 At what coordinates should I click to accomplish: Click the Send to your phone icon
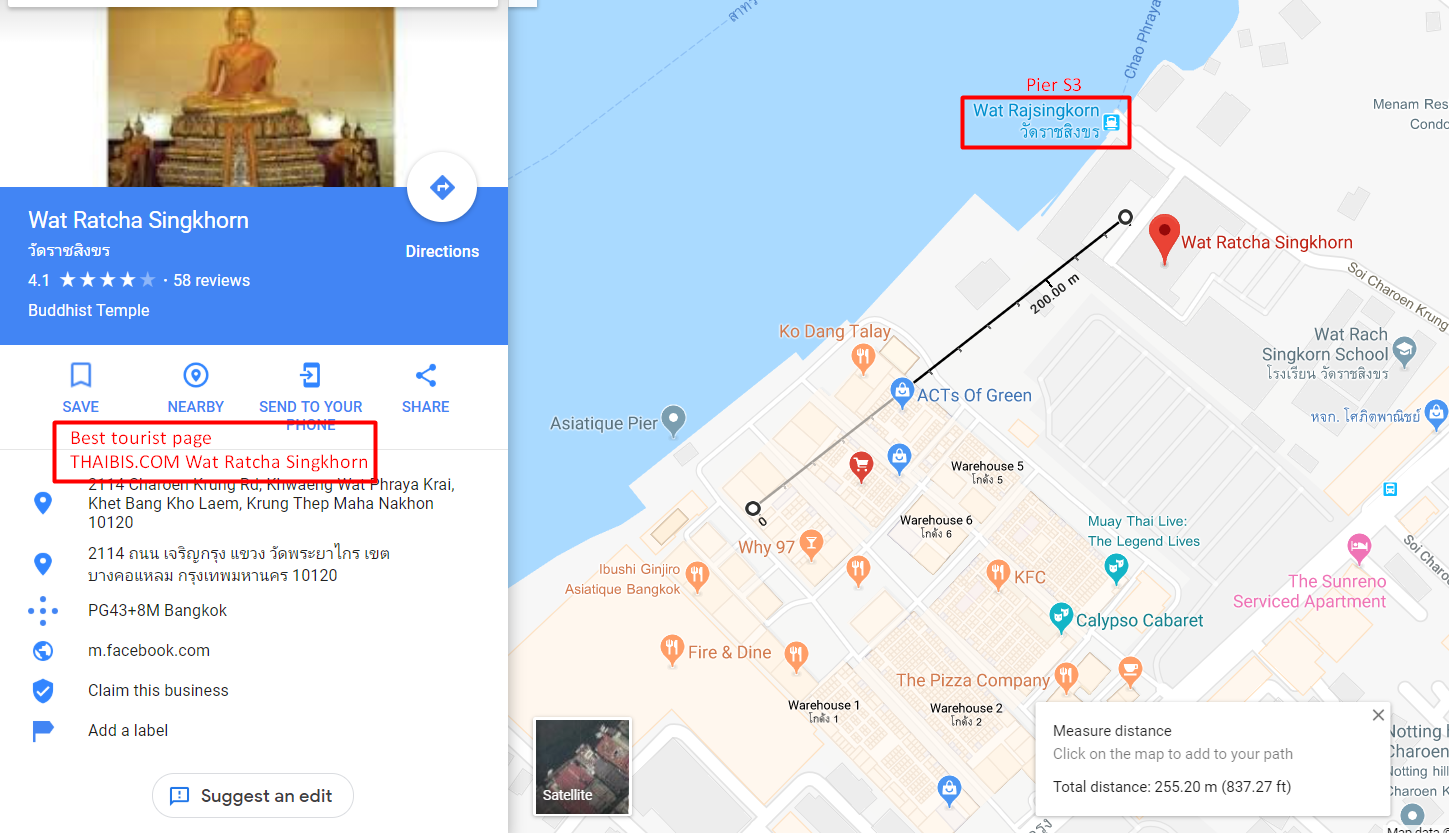310,375
